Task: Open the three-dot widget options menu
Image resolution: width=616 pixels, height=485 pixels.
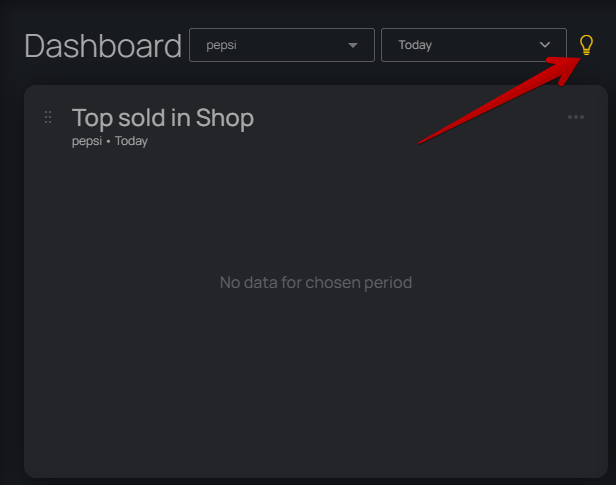Action: pyautogui.click(x=576, y=117)
